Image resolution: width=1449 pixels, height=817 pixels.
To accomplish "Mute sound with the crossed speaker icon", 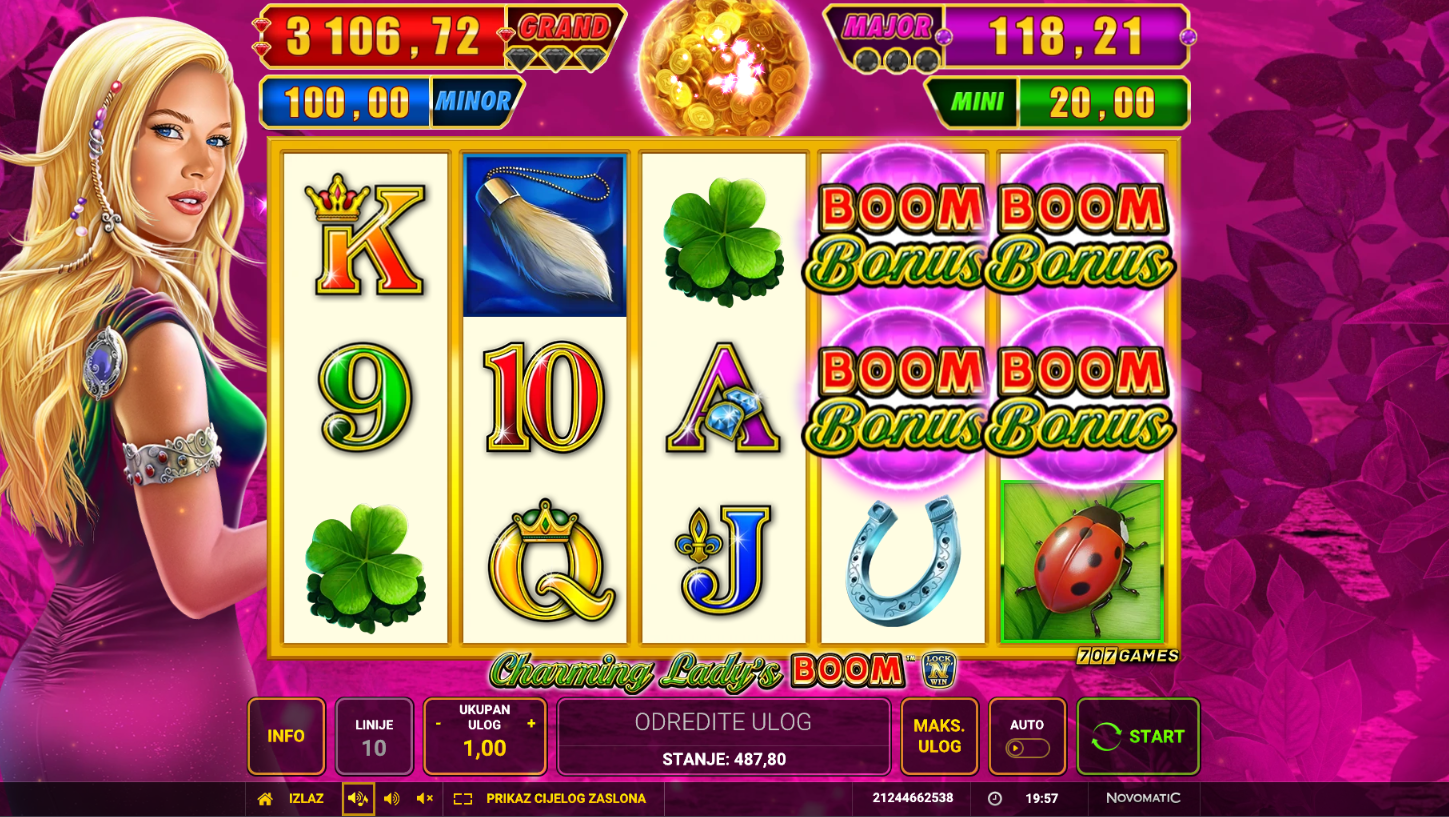I will point(424,799).
